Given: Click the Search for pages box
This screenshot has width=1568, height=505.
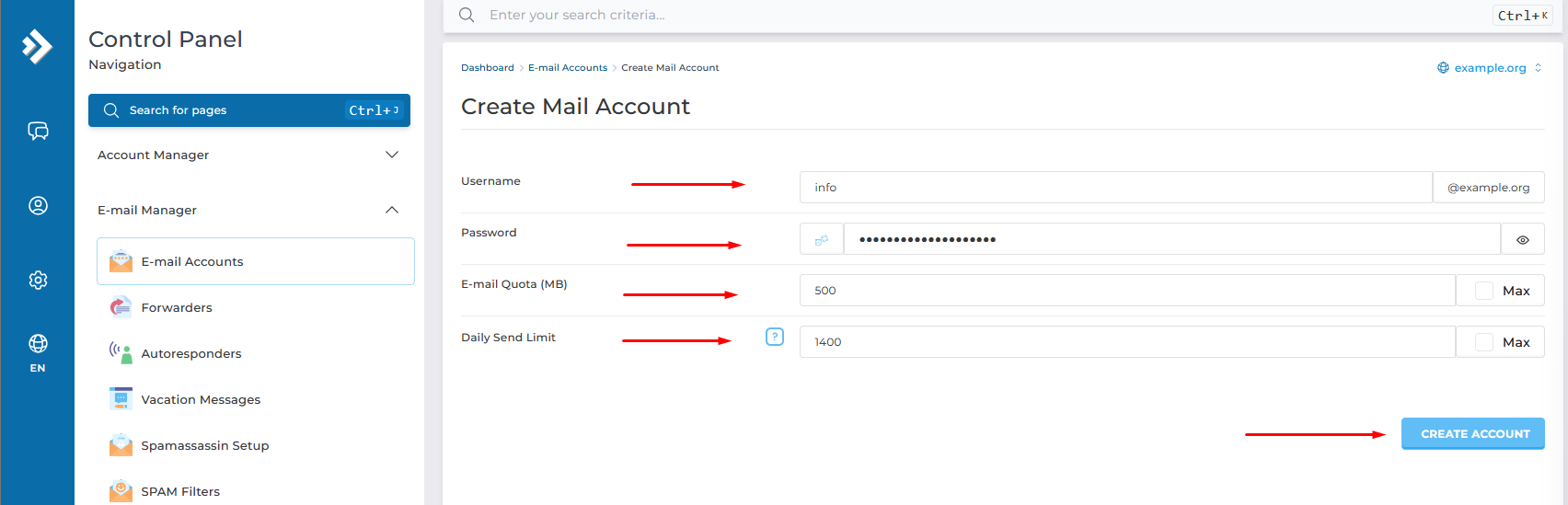Looking at the screenshot, I should tap(248, 110).
